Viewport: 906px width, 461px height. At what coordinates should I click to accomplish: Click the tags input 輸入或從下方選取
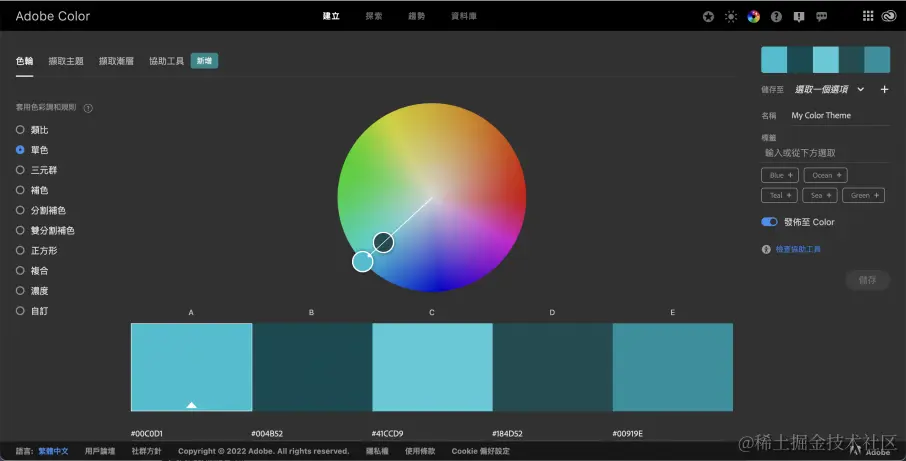pyautogui.click(x=825, y=153)
